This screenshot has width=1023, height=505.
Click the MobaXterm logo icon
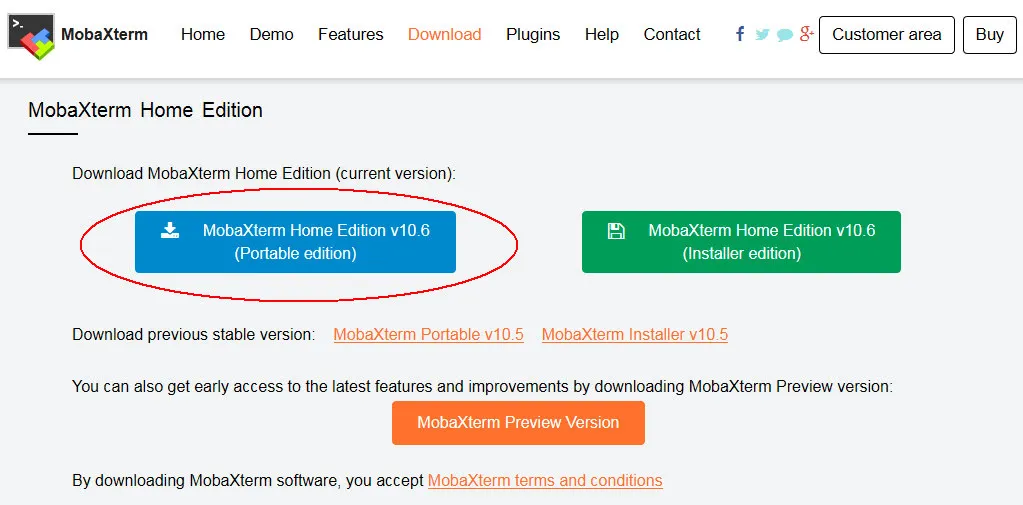point(31,37)
